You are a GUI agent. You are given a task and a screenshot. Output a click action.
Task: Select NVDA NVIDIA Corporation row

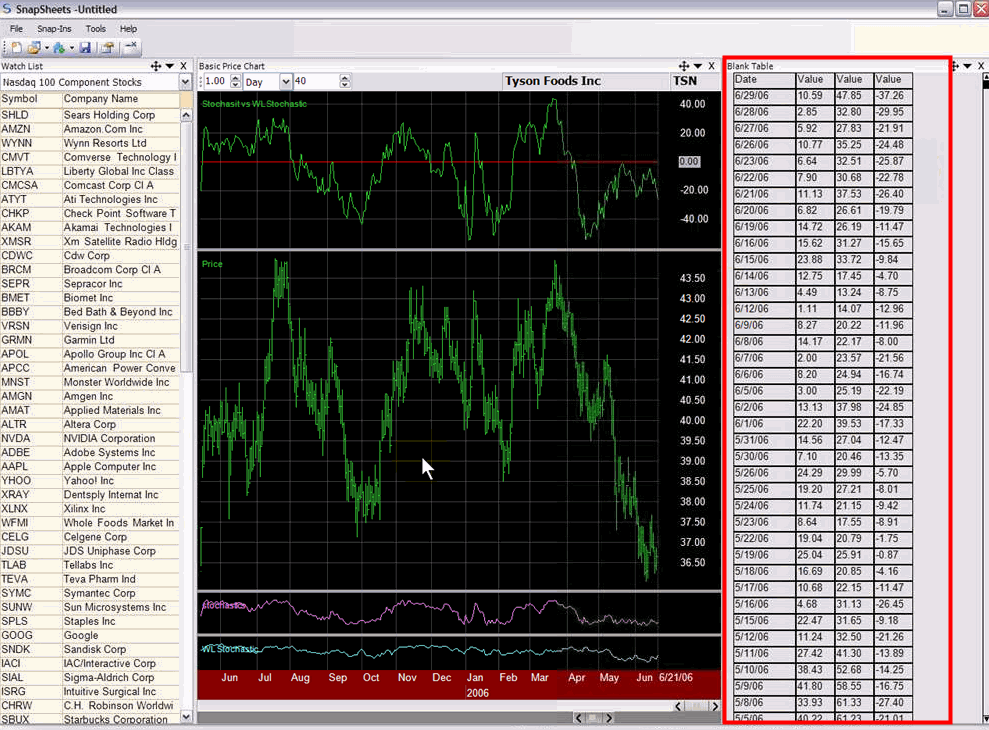[x=90, y=439]
